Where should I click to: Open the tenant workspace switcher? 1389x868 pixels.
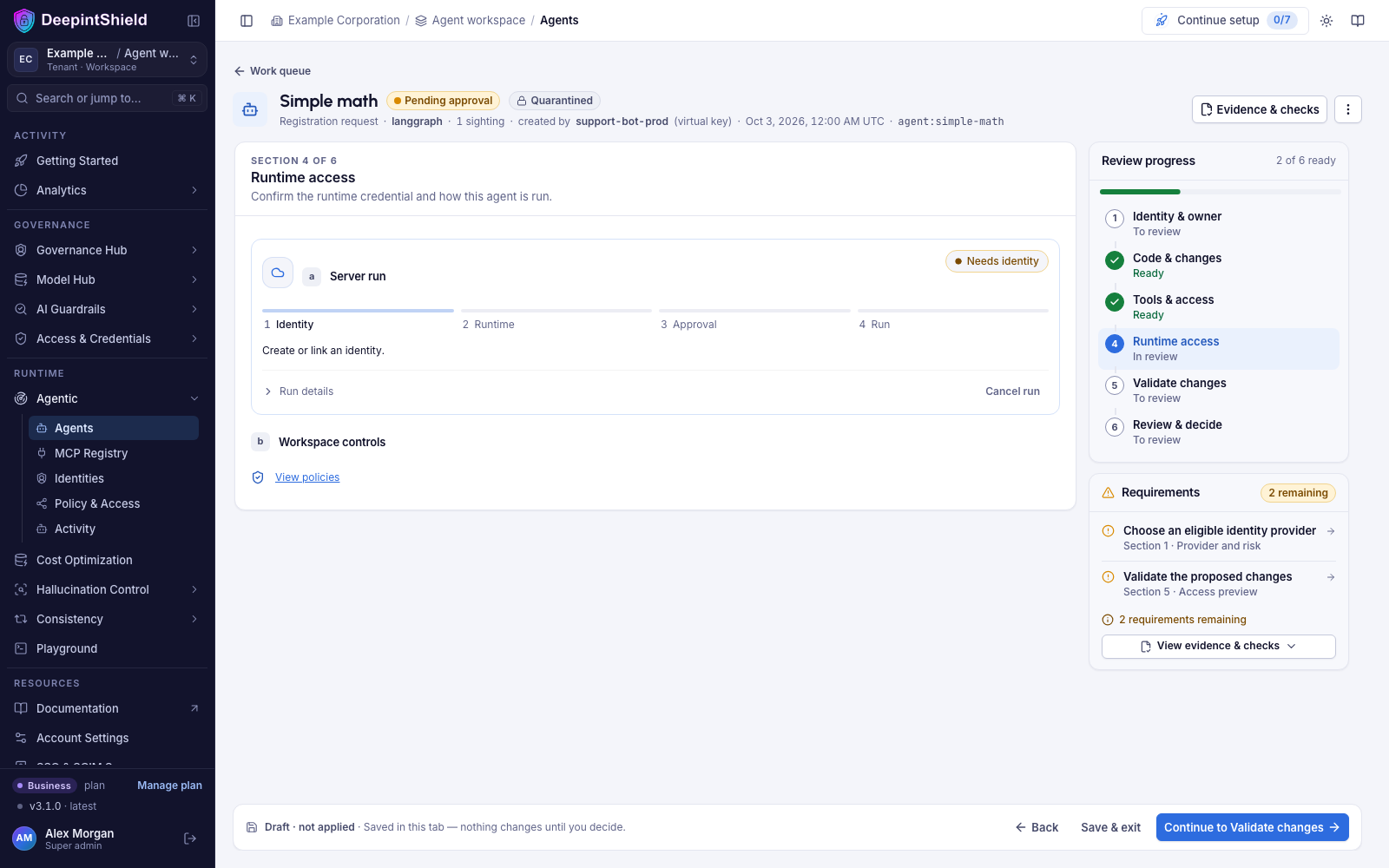click(107, 59)
